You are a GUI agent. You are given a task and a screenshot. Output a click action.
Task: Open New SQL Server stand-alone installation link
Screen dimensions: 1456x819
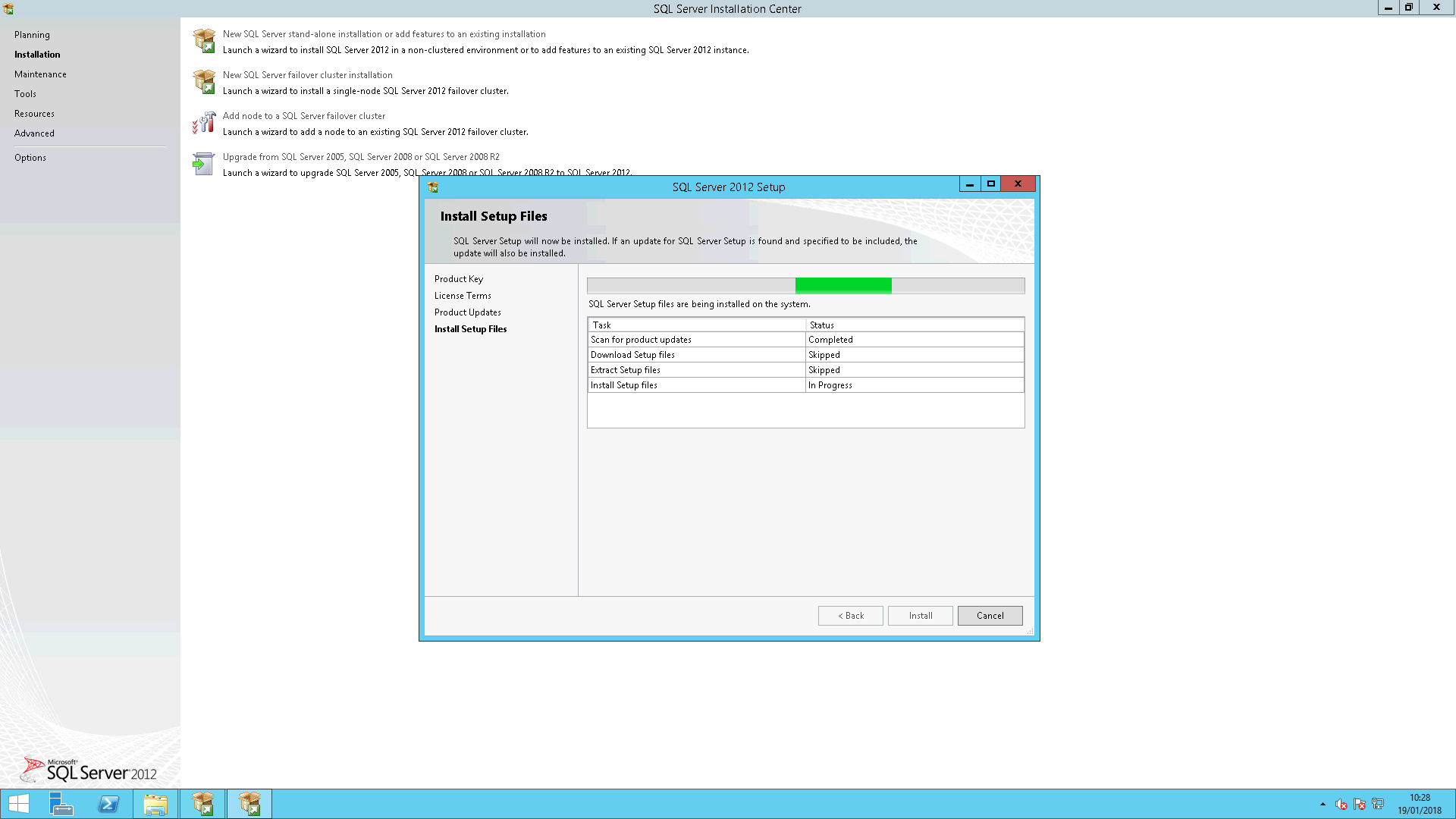pos(384,34)
